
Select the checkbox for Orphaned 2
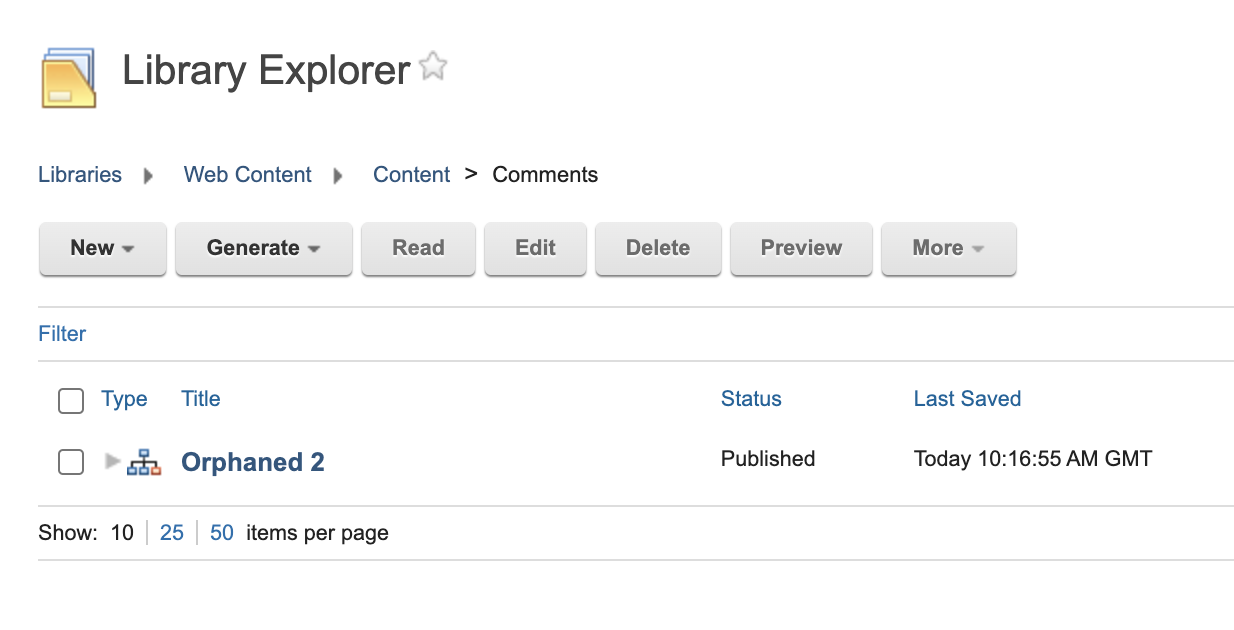70,461
